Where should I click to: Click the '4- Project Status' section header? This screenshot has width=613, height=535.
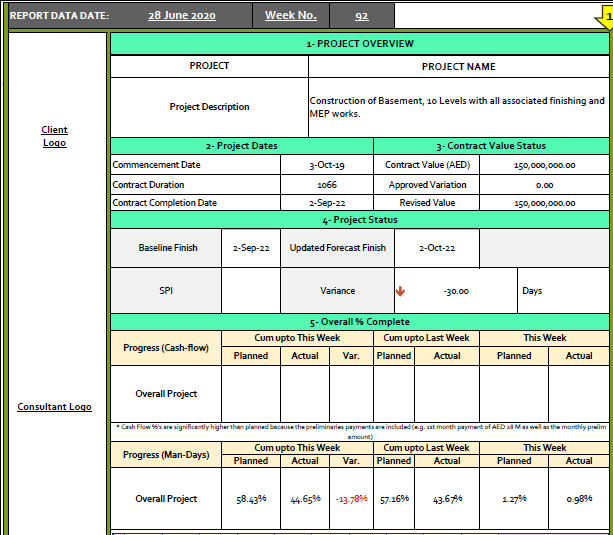[x=360, y=220]
